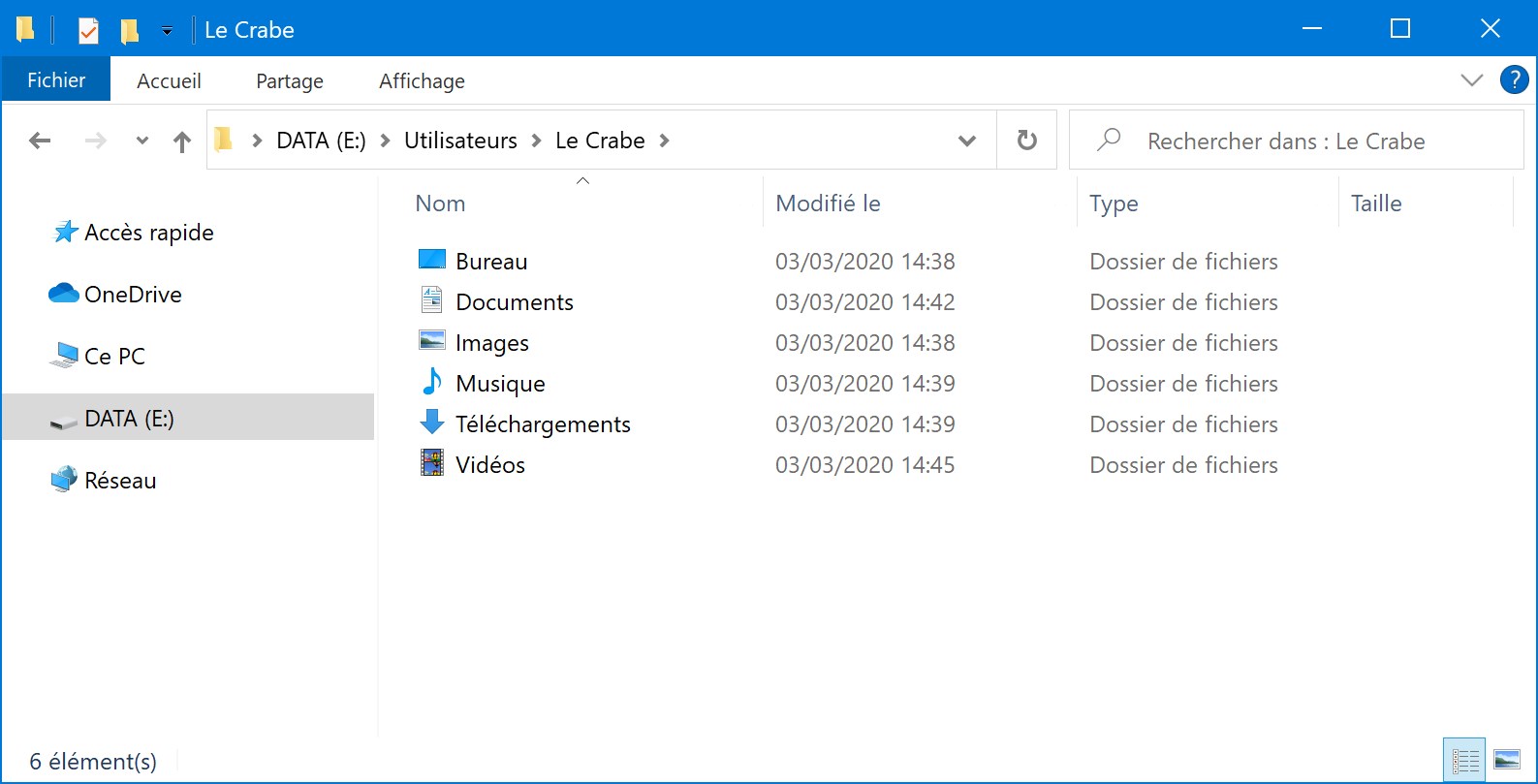Click the date 03/03/2020 14:42 for Documents

[865, 302]
